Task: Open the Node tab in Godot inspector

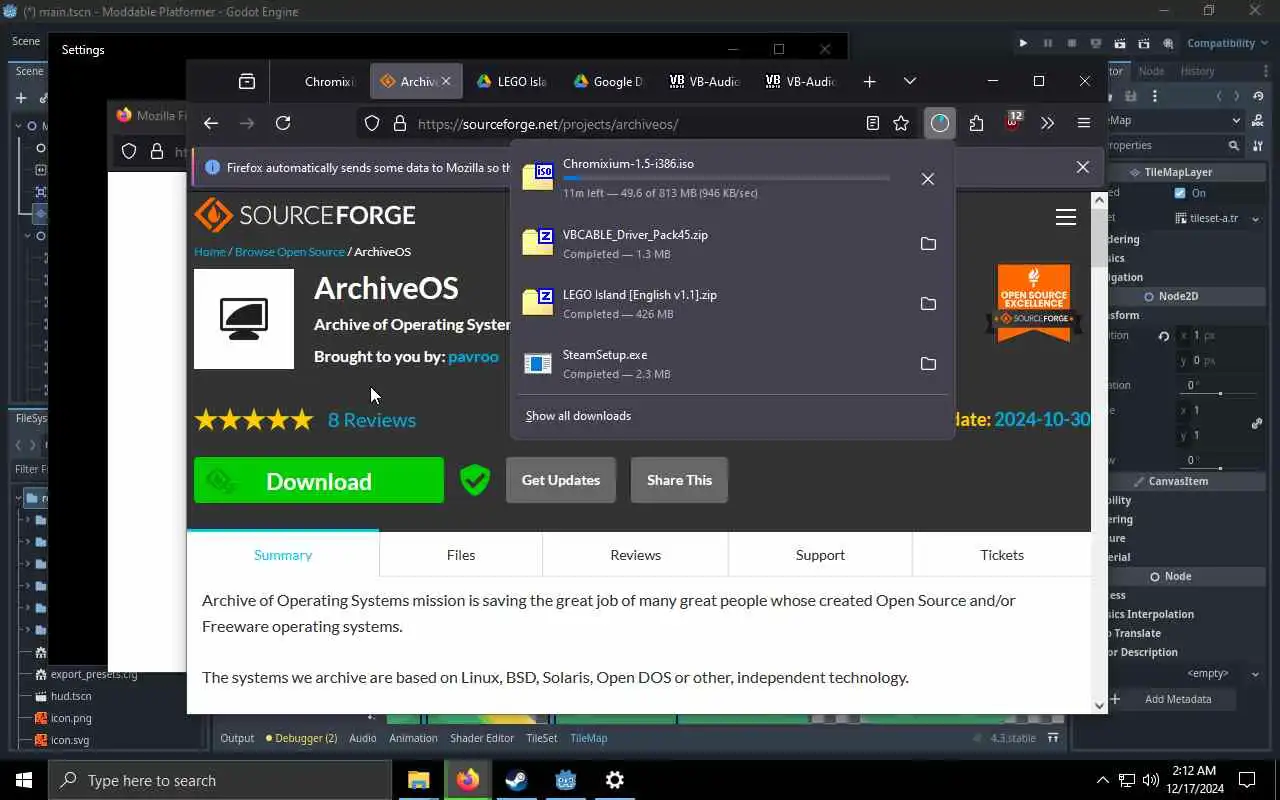Action: click(1151, 71)
